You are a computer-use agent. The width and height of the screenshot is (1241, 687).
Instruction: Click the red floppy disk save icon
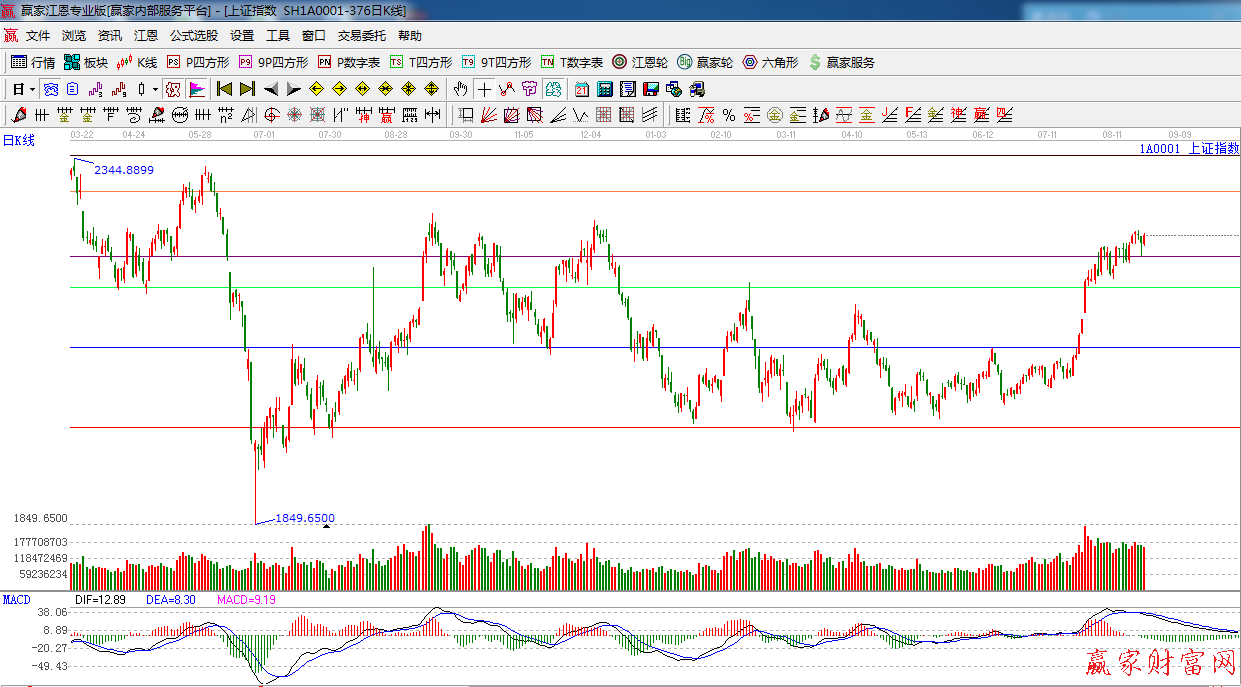(651, 89)
